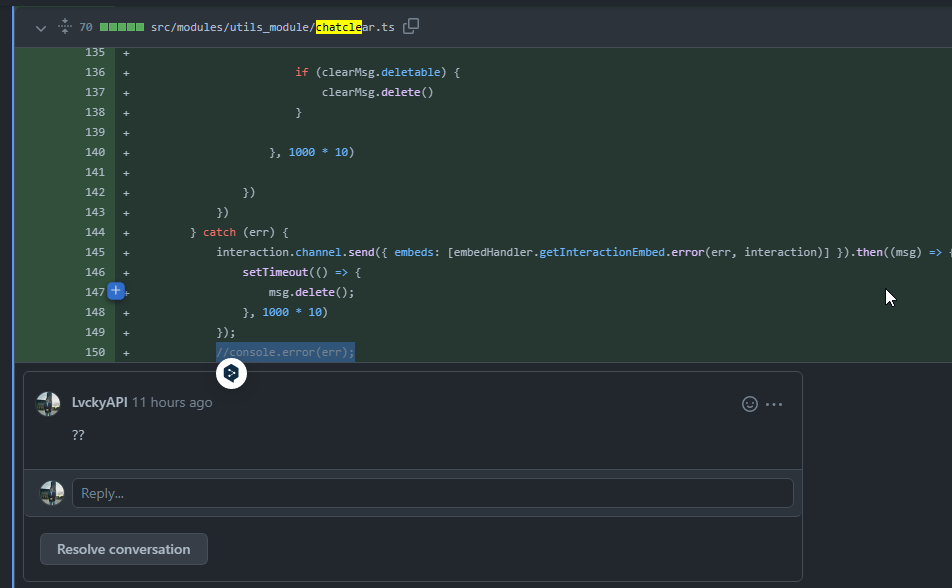Click the highlighted //console.error(err); code
The image size is (952, 588).
[x=285, y=352]
